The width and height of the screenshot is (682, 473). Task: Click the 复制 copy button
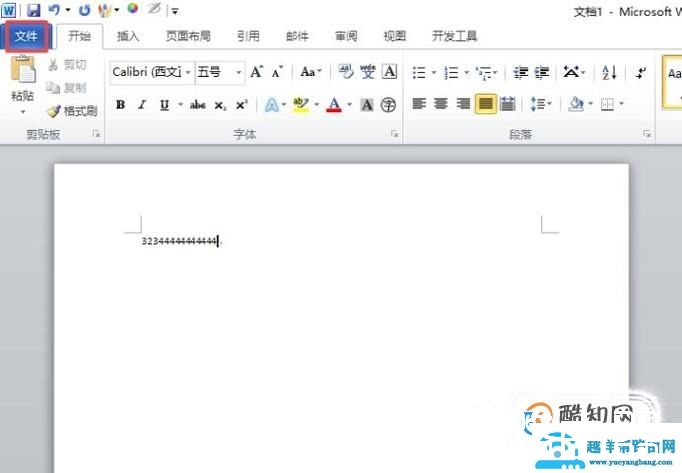coord(67,88)
